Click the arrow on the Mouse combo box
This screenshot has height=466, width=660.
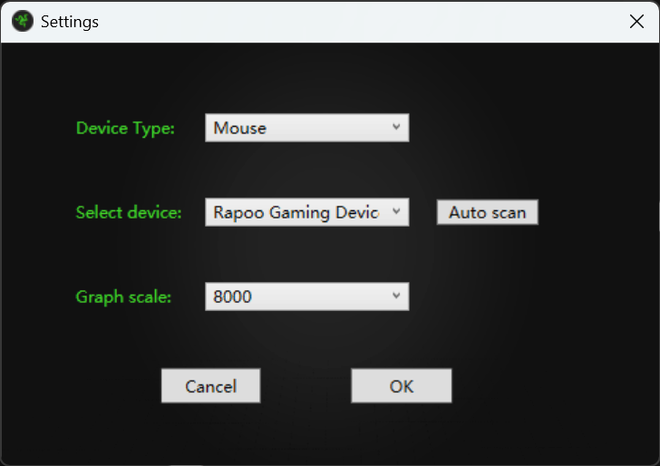pyautogui.click(x=396, y=128)
